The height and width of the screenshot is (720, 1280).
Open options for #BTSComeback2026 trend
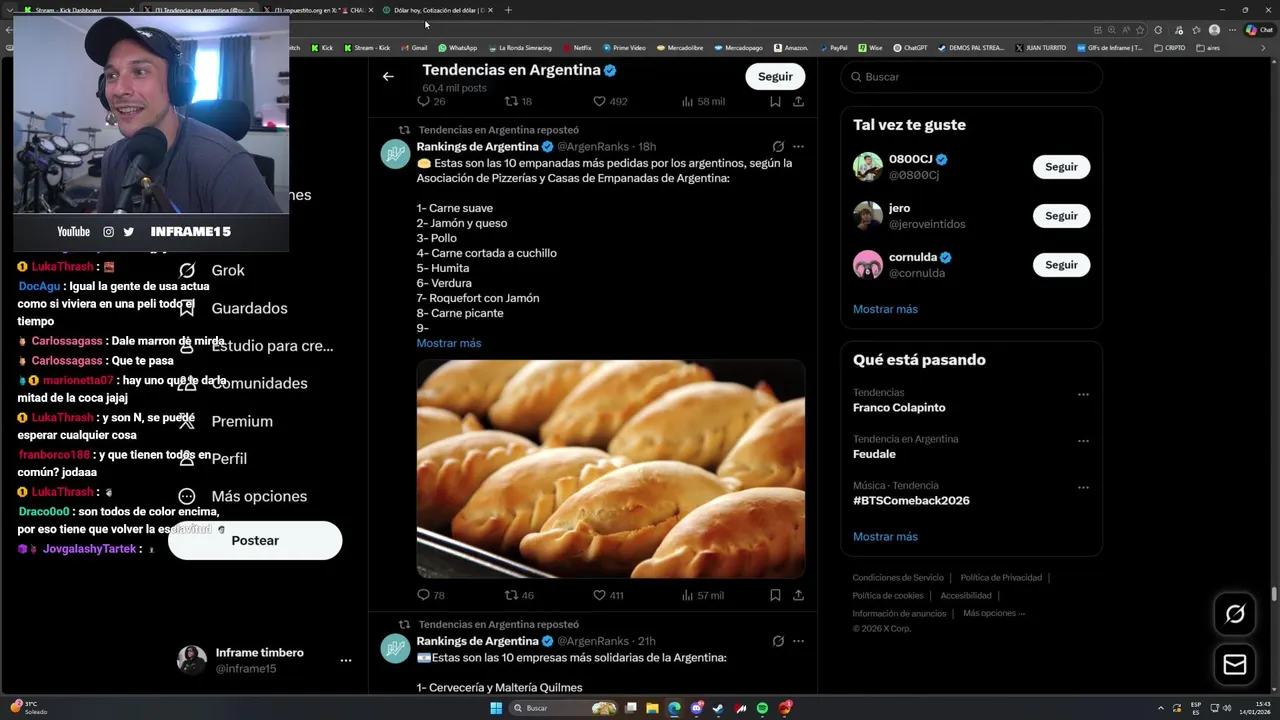tap(1083, 488)
